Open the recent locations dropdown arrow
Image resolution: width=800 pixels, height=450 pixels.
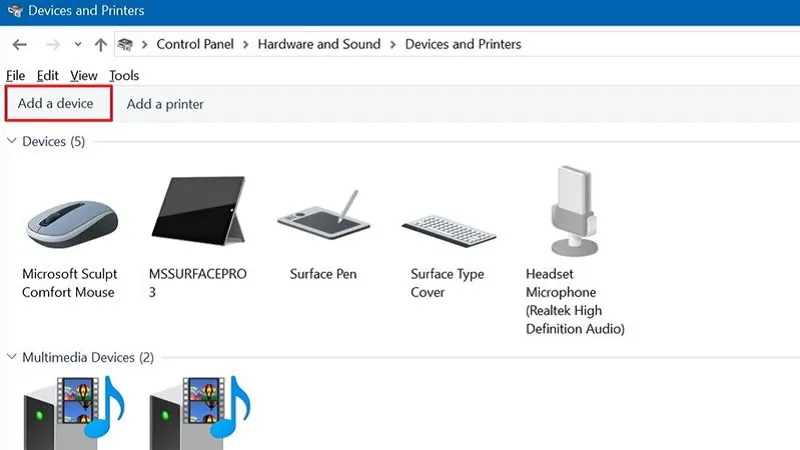click(78, 45)
